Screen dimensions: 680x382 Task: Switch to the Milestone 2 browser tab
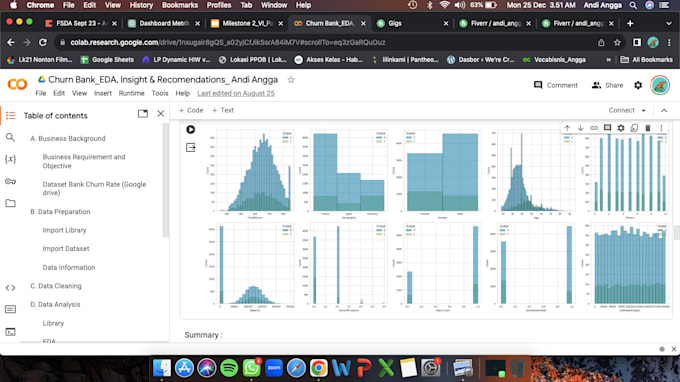246,23
